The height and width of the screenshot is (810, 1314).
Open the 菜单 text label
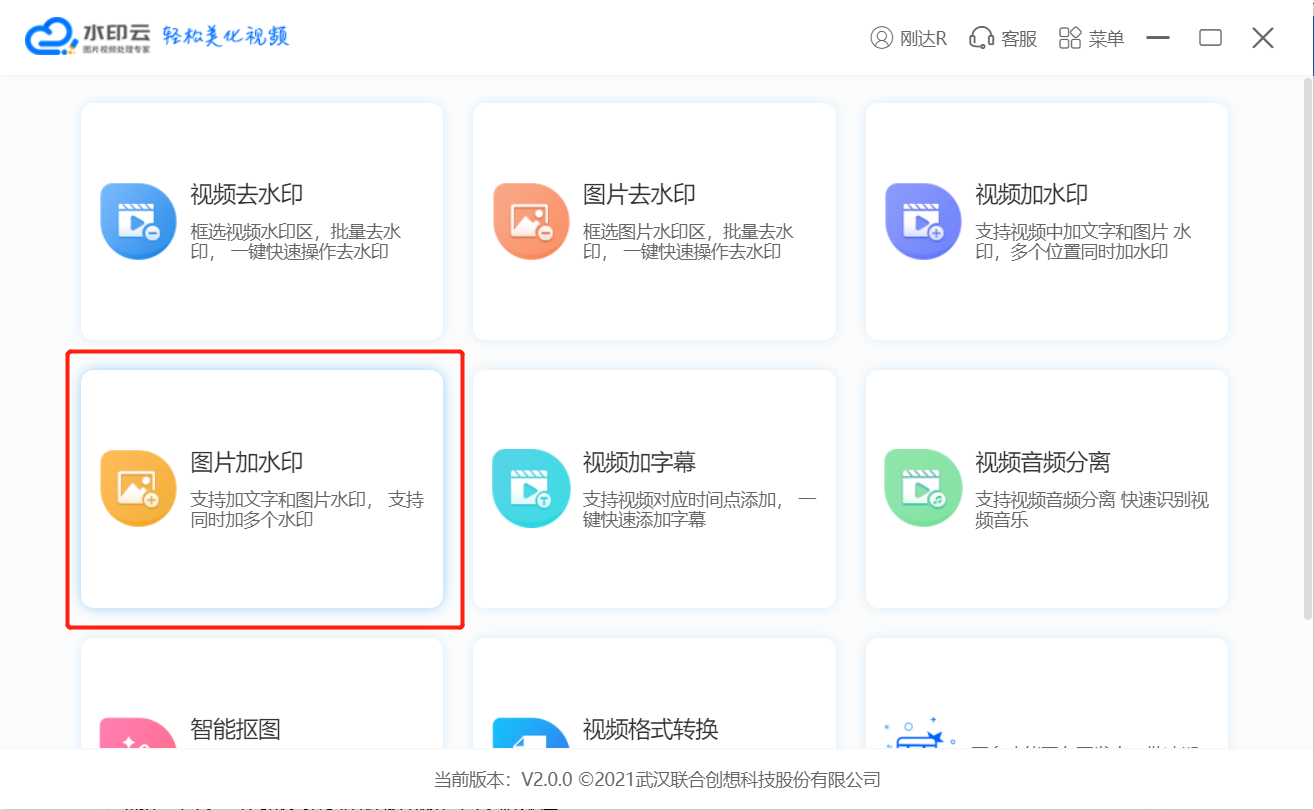[1107, 39]
